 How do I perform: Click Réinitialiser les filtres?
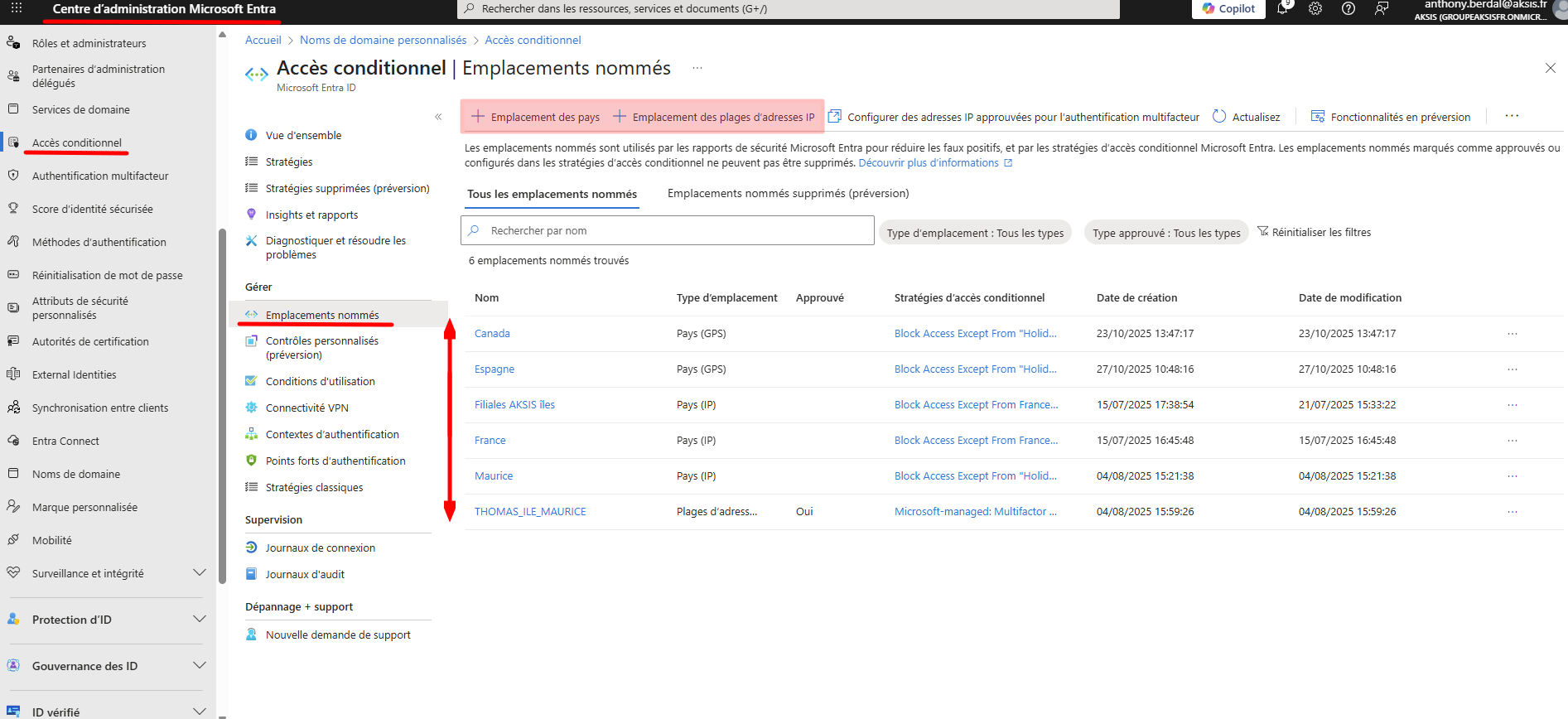(1315, 232)
